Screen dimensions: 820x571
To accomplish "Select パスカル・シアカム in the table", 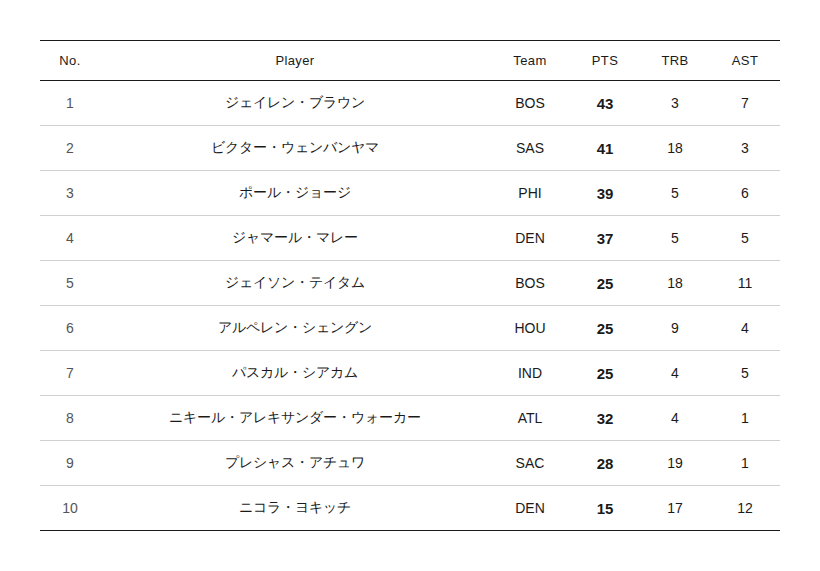I will coord(295,373).
